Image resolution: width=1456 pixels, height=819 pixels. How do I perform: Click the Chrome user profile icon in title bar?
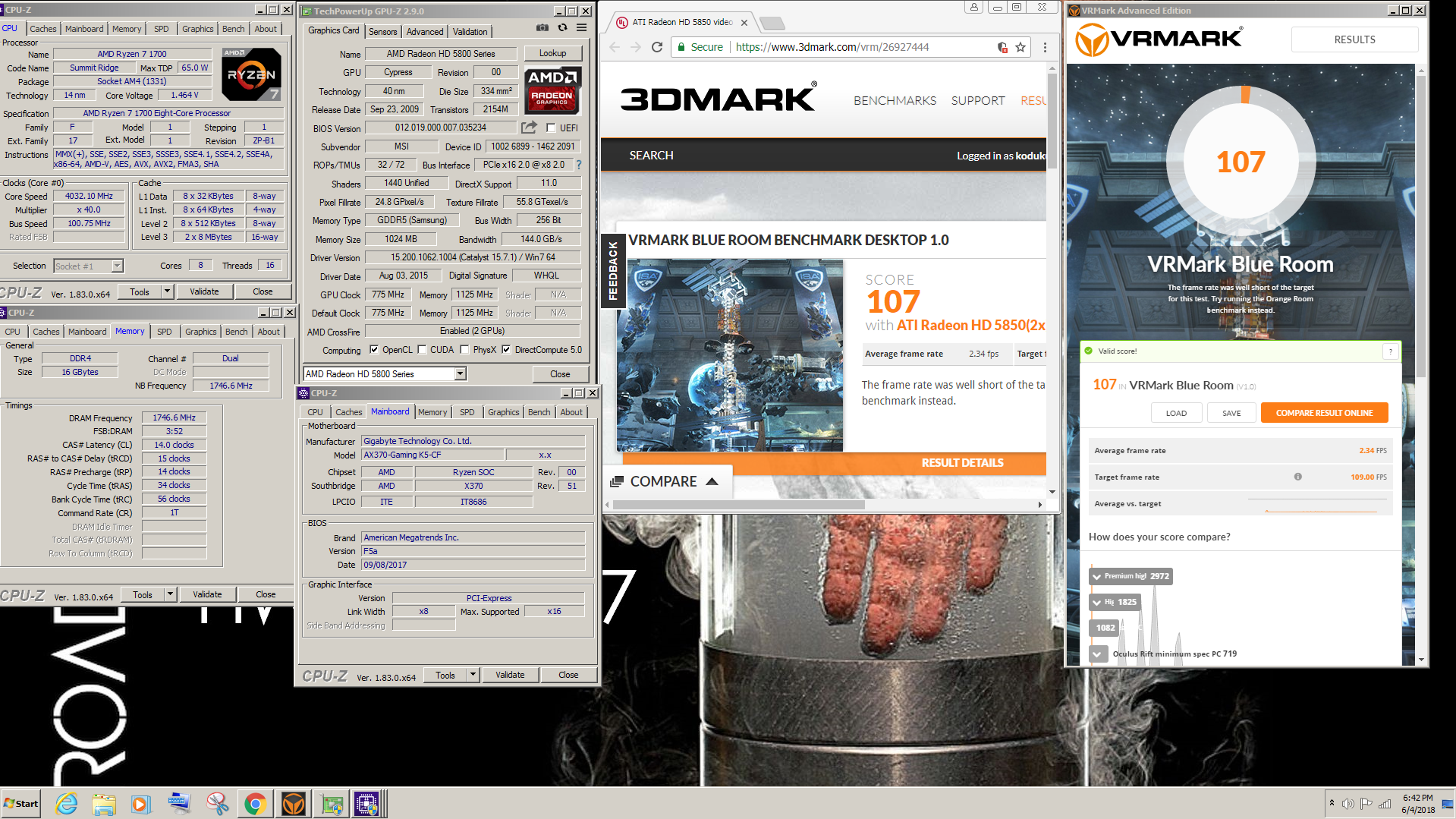[974, 7]
